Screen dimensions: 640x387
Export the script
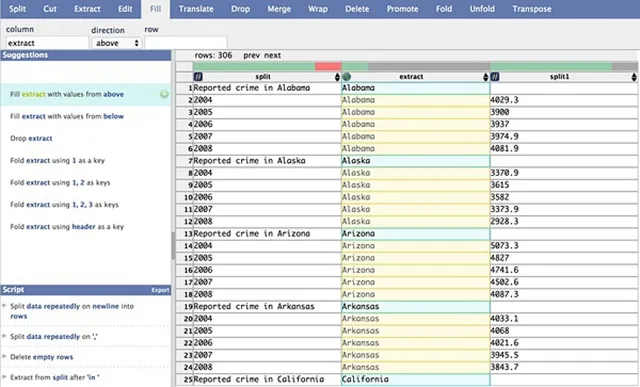click(x=160, y=290)
